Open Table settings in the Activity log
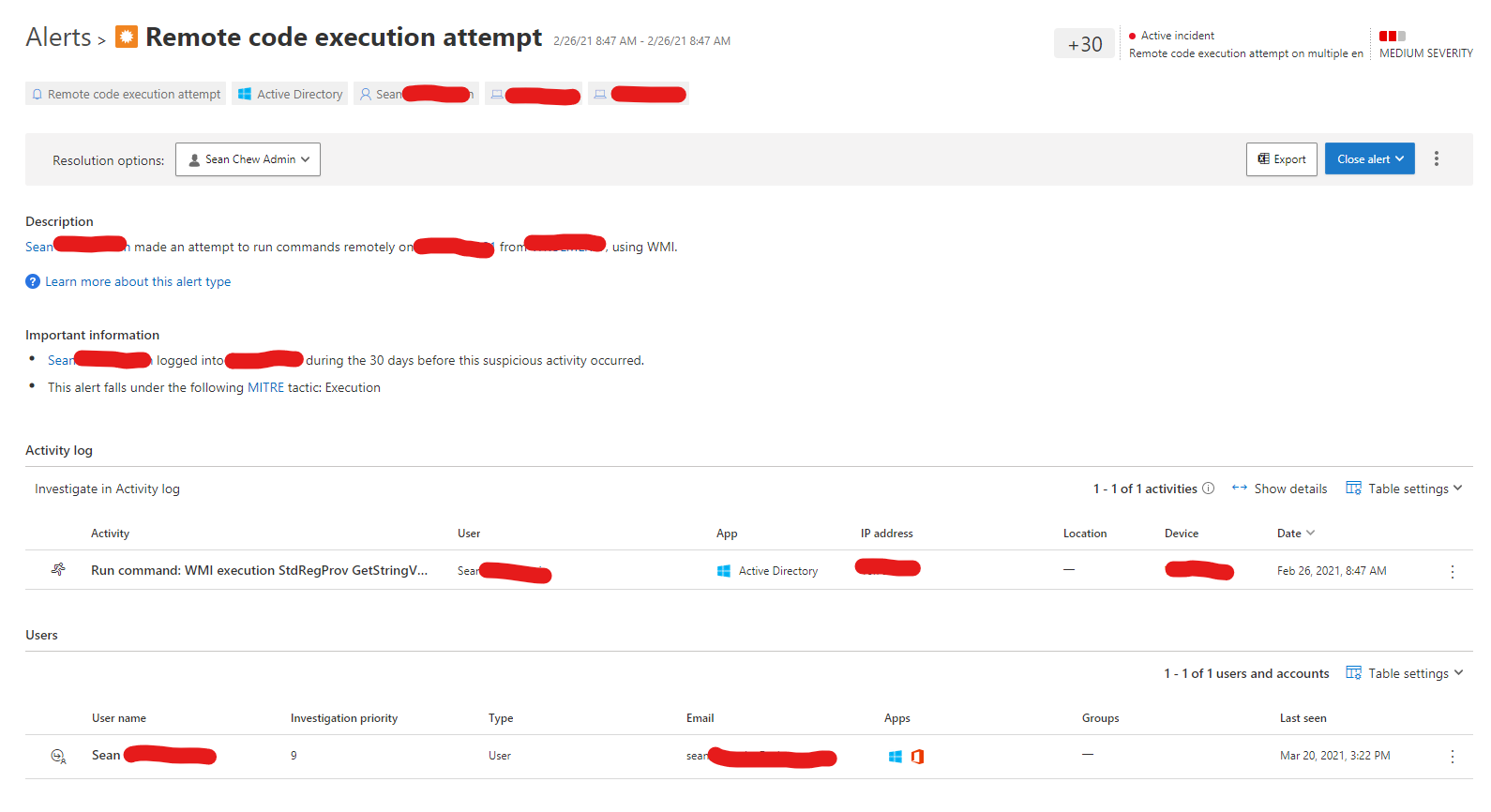The height and width of the screenshot is (812, 1491). pyautogui.click(x=1404, y=489)
